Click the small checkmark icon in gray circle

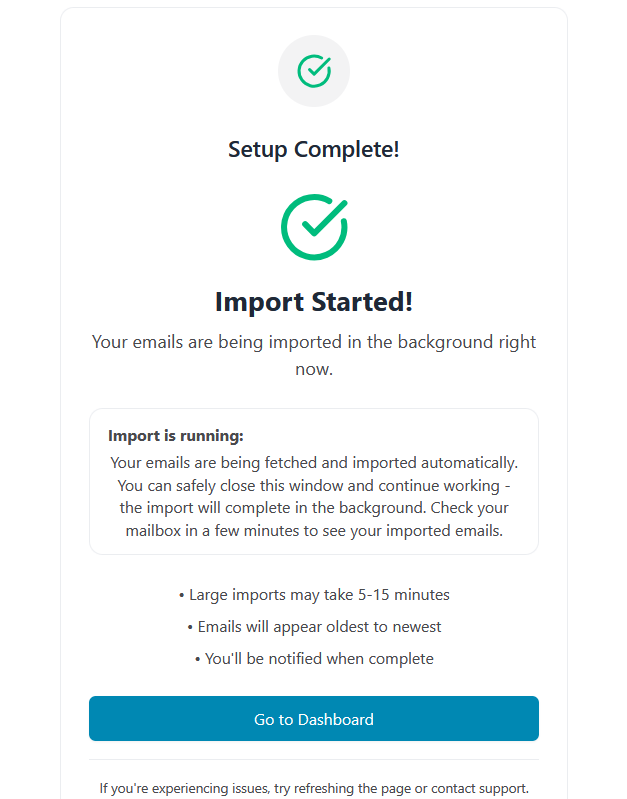click(314, 71)
